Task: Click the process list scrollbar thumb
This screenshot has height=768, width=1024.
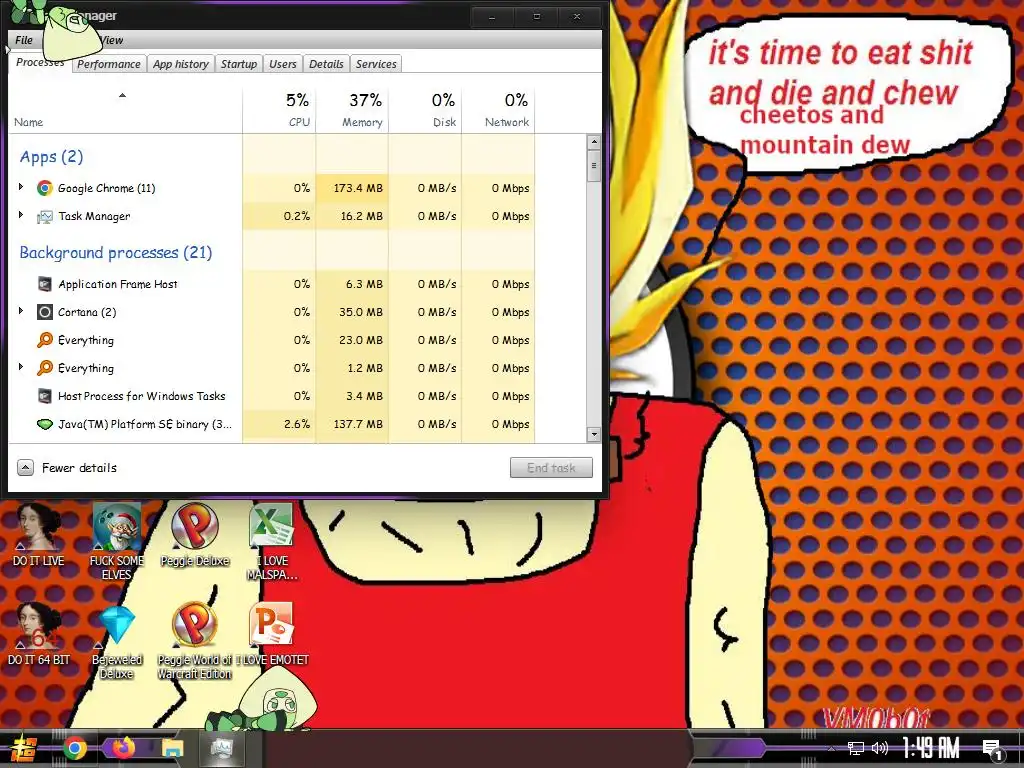Action: 594,166
